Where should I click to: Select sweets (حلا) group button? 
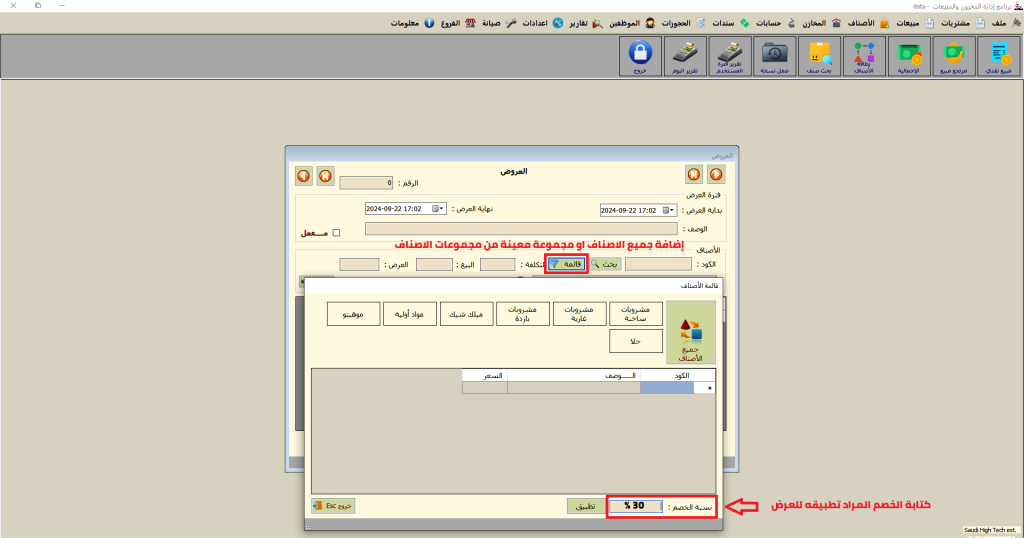coord(635,341)
